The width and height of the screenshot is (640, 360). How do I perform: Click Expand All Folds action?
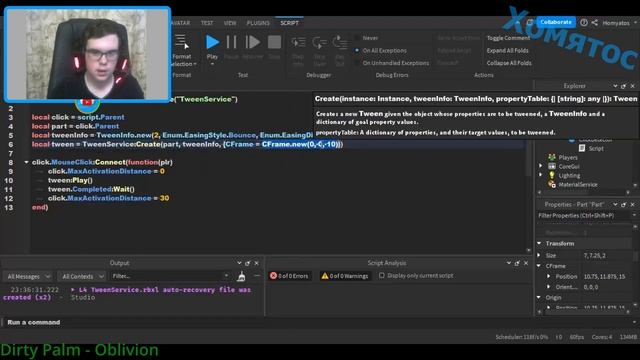tap(507, 51)
